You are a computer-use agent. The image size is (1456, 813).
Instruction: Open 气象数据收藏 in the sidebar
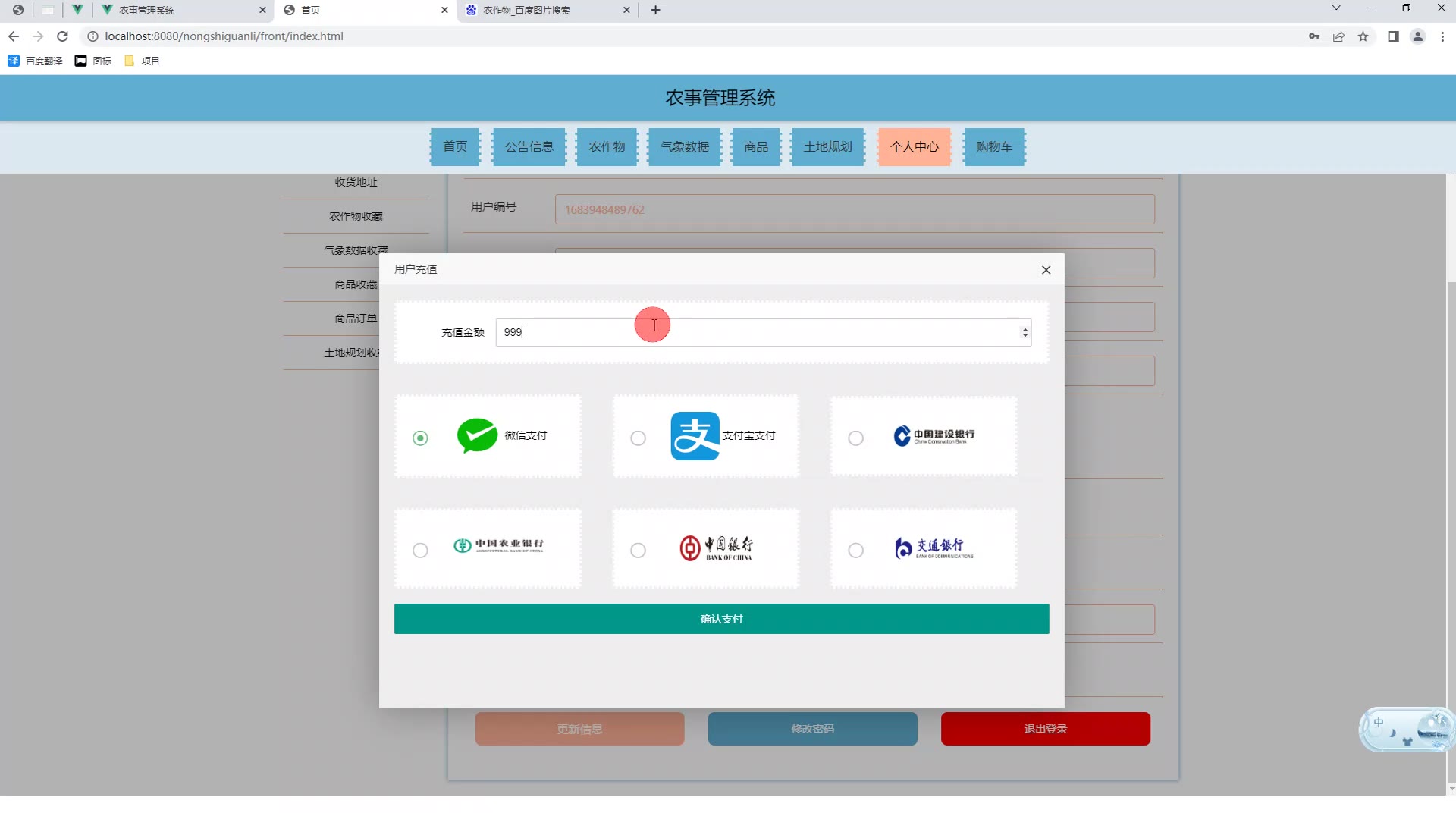[x=356, y=250]
